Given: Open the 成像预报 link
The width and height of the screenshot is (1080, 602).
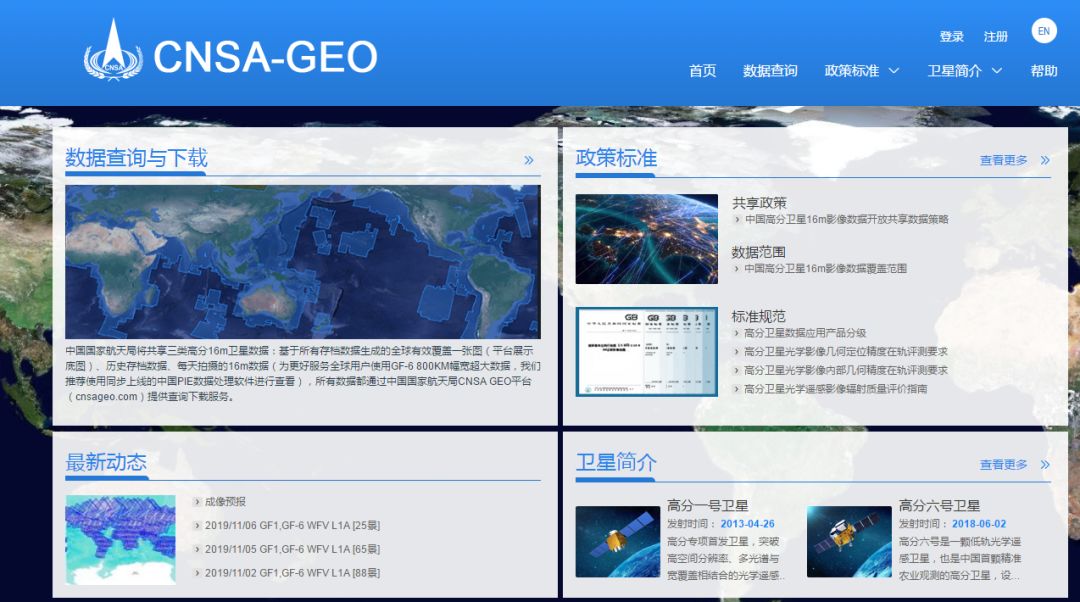Looking at the screenshot, I should pyautogui.click(x=225, y=501).
